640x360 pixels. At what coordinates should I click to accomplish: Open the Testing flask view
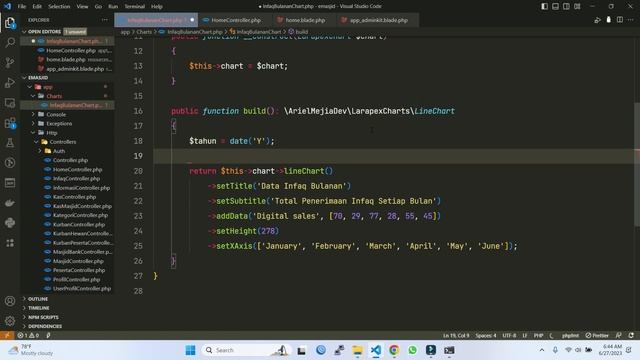point(10,143)
